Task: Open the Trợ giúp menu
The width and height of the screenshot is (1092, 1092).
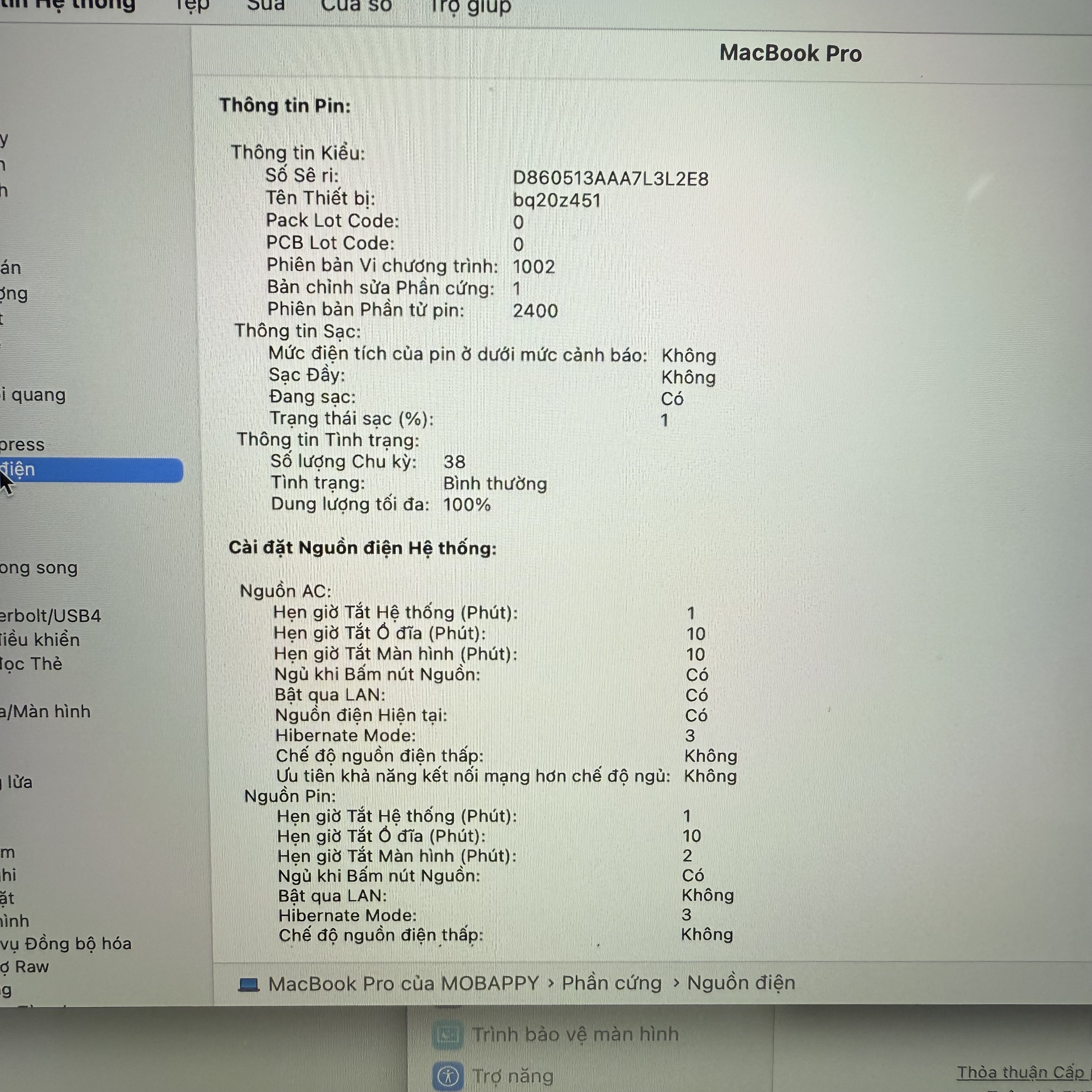Action: click(x=470, y=7)
